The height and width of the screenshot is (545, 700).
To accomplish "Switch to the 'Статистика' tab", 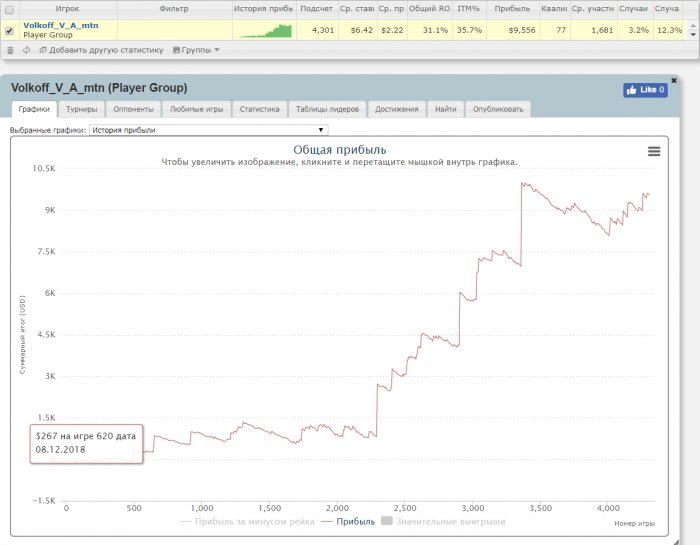I will 259,109.
